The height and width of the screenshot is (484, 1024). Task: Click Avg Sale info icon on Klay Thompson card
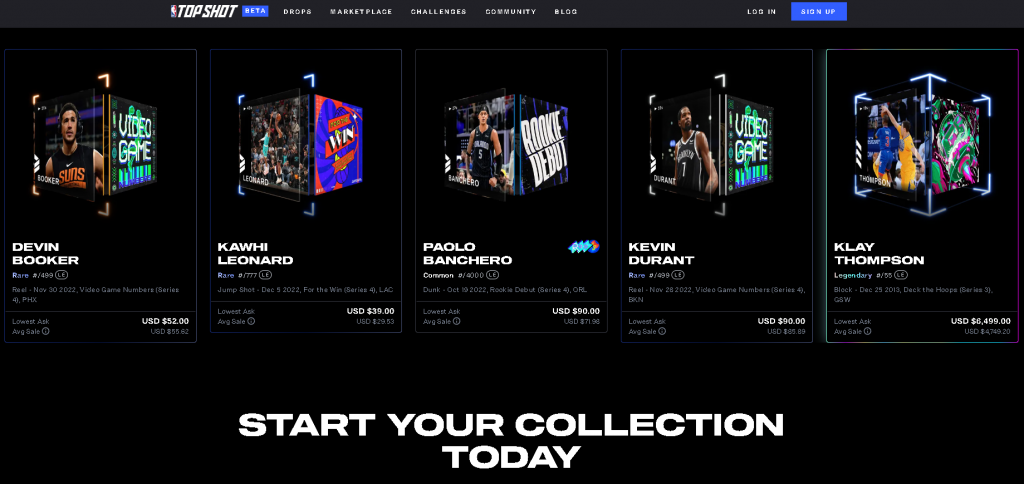867,331
